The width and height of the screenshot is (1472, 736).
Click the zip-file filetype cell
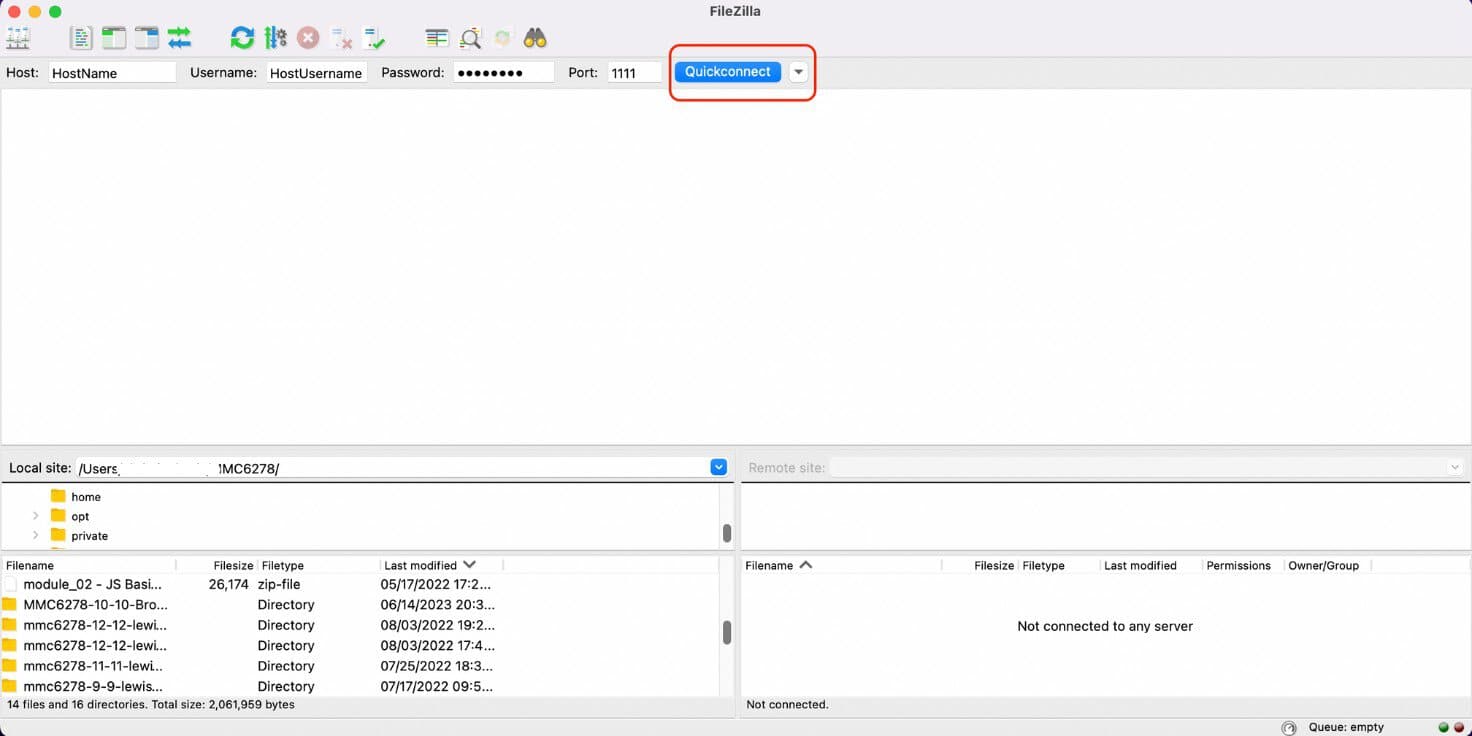tap(281, 584)
